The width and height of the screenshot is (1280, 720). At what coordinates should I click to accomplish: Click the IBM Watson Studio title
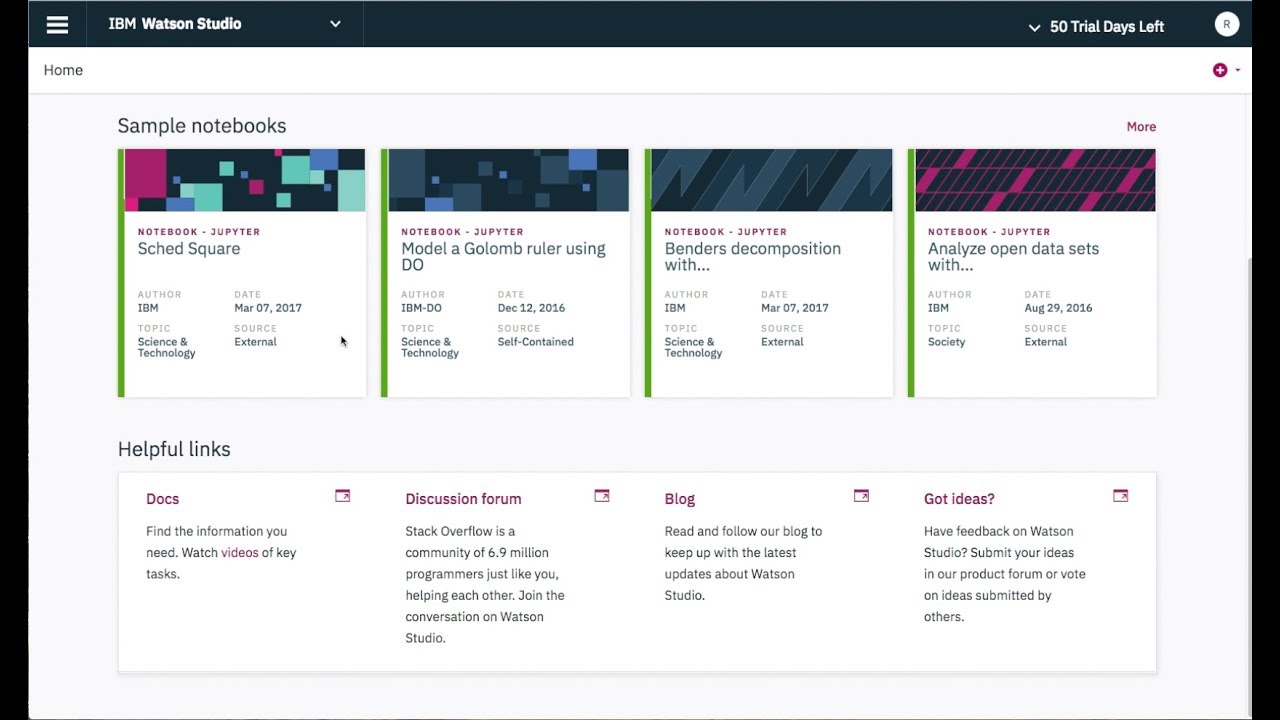(x=175, y=24)
